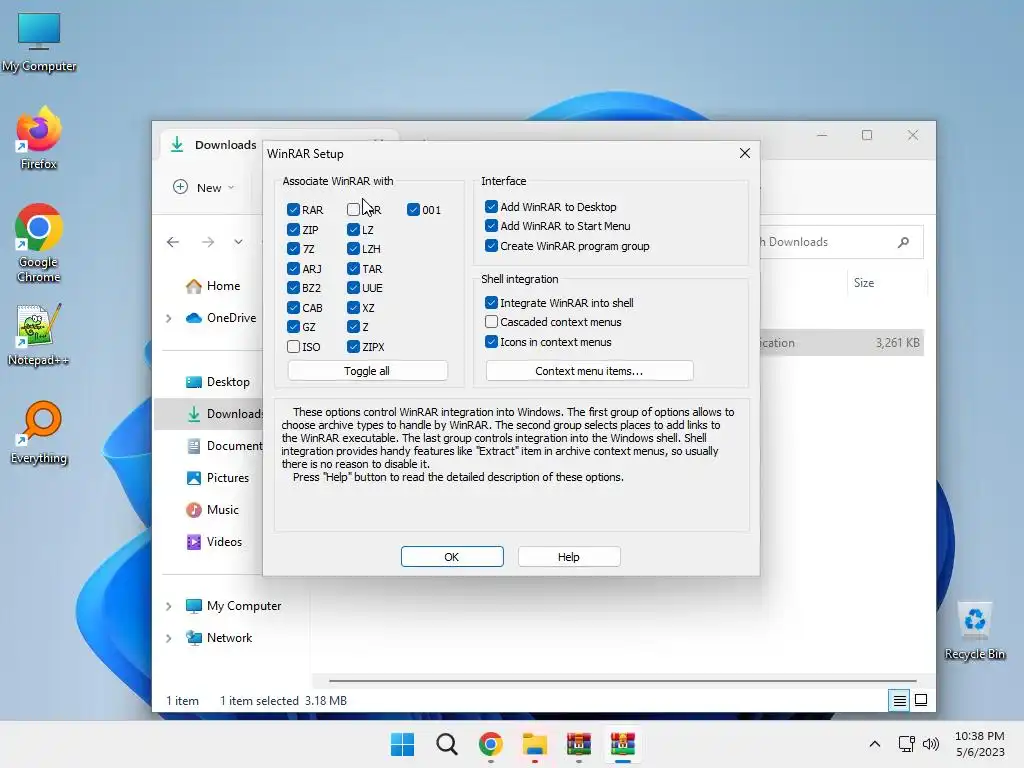This screenshot has width=1024, height=768.
Task: Open the Windows Start menu
Action: [402, 744]
